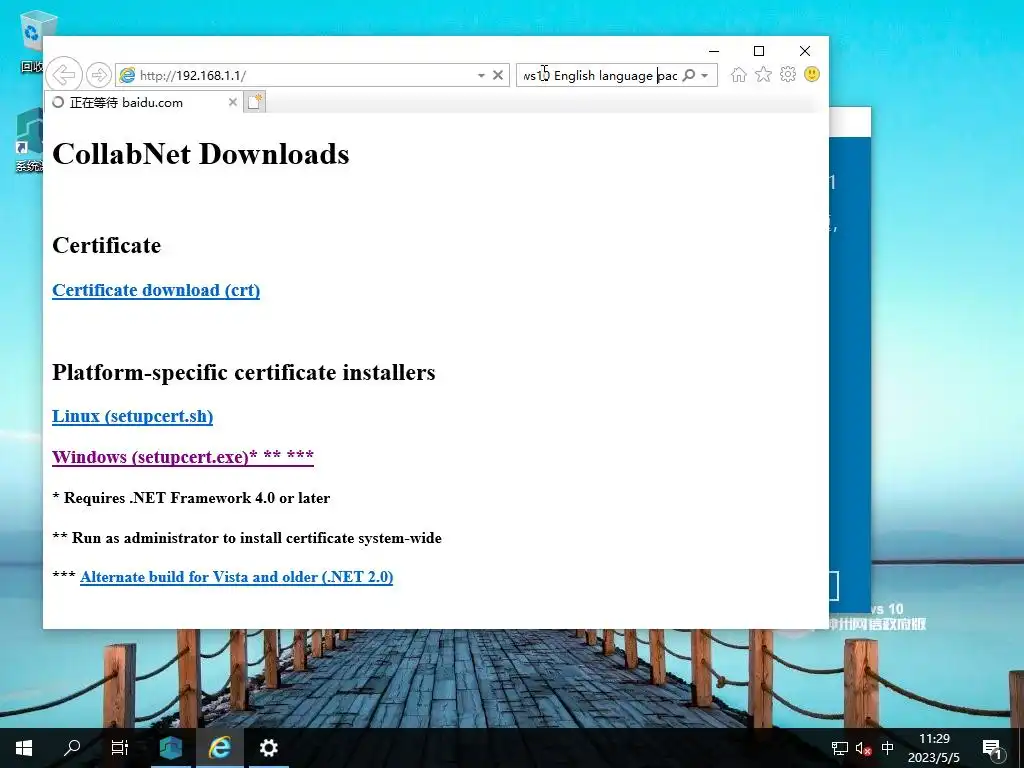This screenshot has height=768, width=1024.
Task: Click the network status tray icon
Action: point(839,748)
